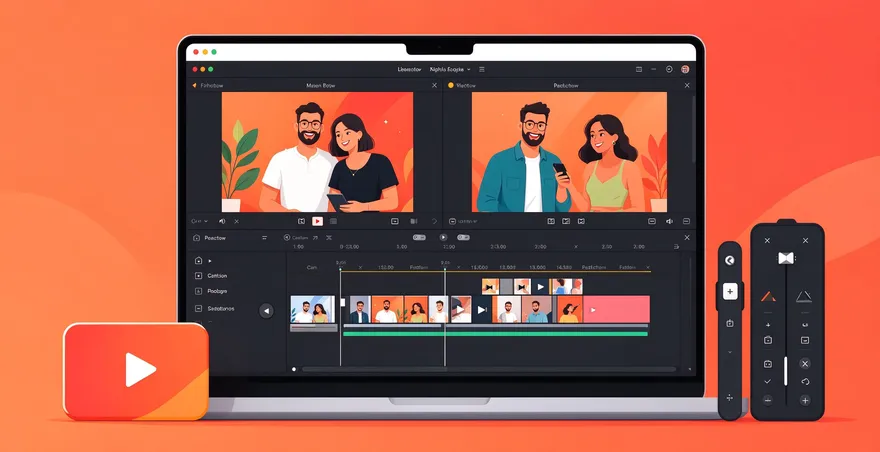Click the outlined triangle on the wide remote
The image size is (880, 452).
[804, 296]
